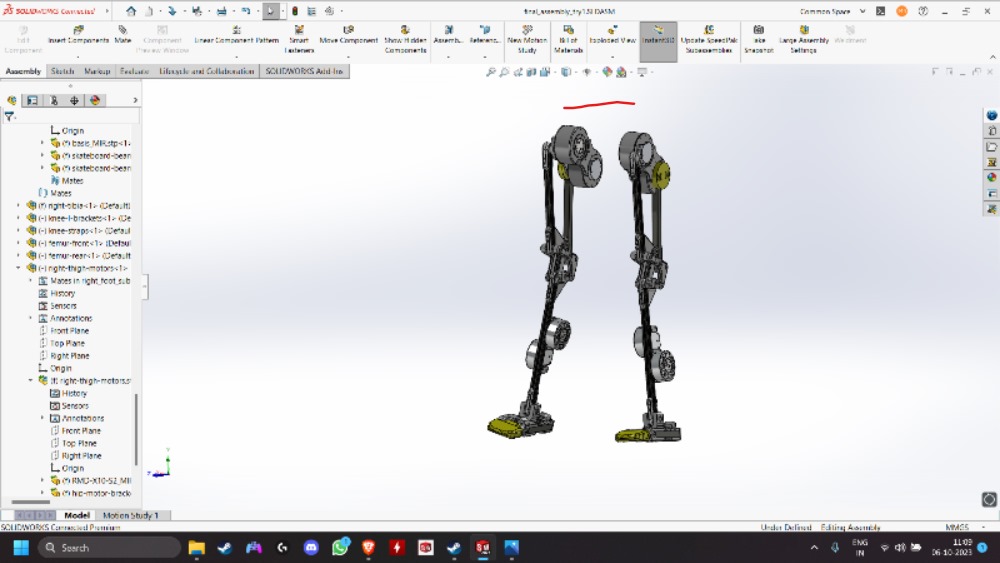This screenshot has width=1000, height=563.
Task: Open Large Assembly Settings
Action: pos(803,35)
